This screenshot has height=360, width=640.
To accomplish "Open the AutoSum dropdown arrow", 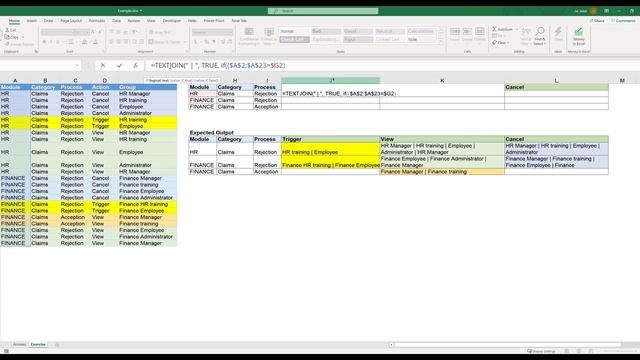I will click(x=517, y=29).
